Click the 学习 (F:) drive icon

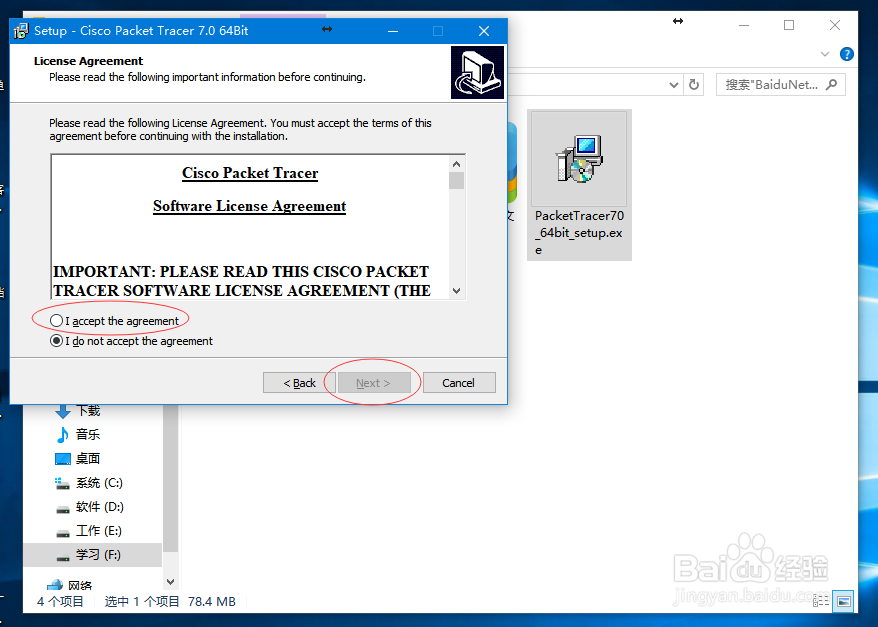coord(63,557)
